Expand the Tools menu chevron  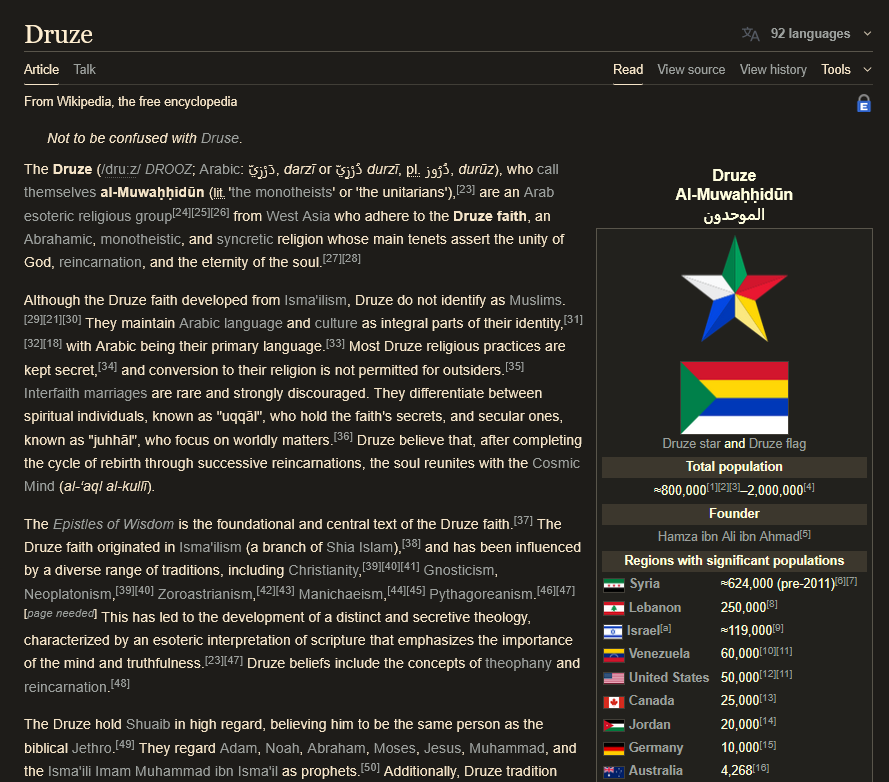(x=867, y=70)
